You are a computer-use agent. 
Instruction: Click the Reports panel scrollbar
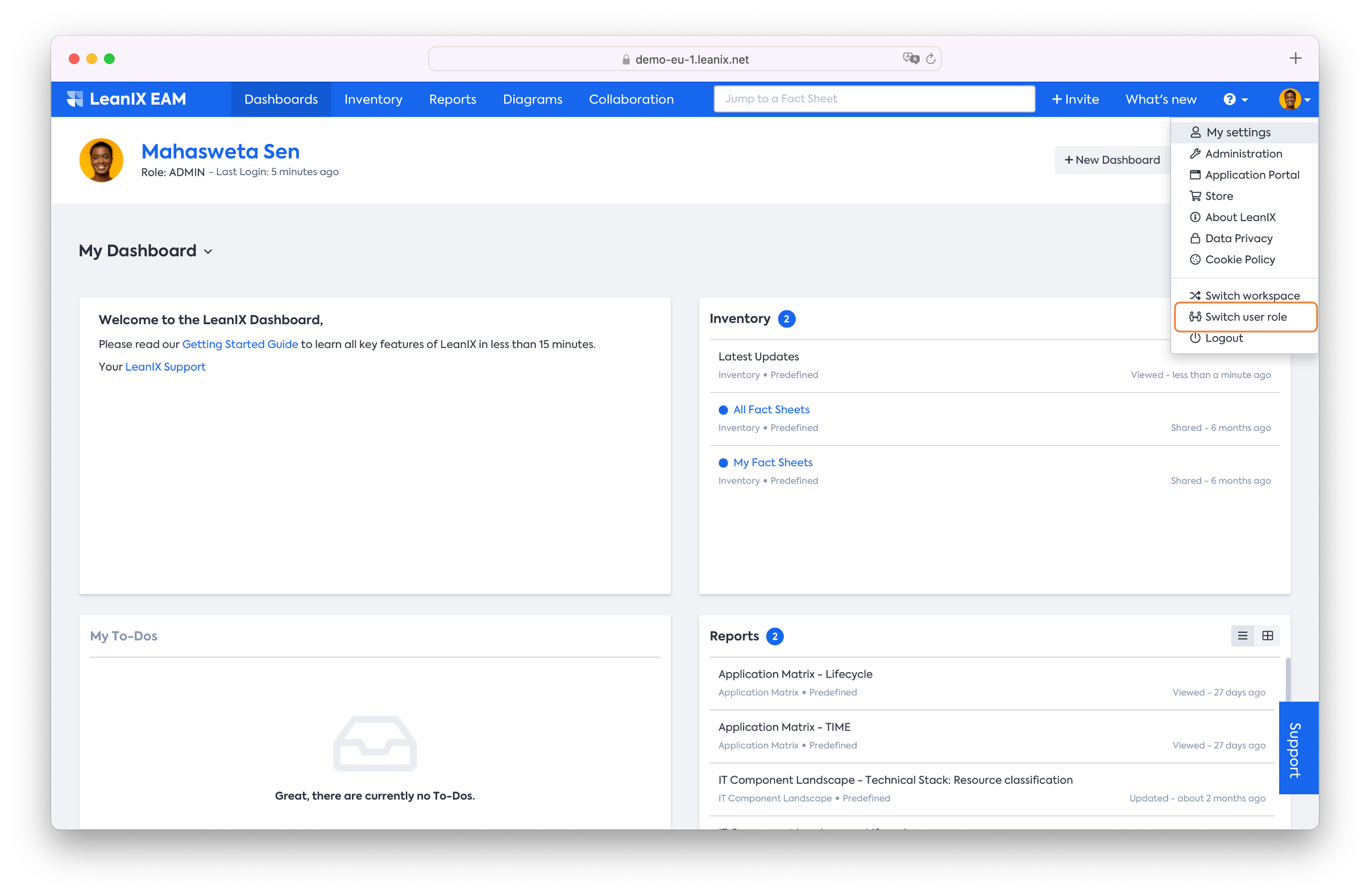click(1287, 680)
